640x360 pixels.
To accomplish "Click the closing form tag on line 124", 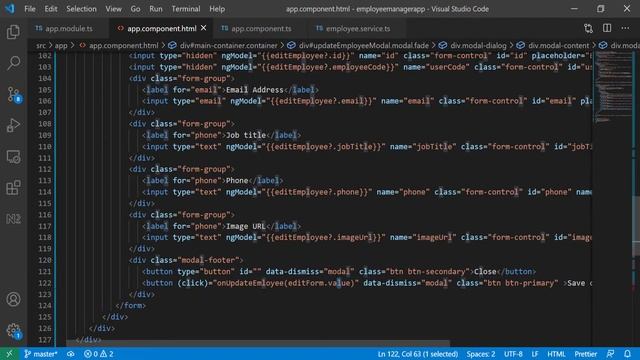I will pyautogui.click(x=131, y=305).
